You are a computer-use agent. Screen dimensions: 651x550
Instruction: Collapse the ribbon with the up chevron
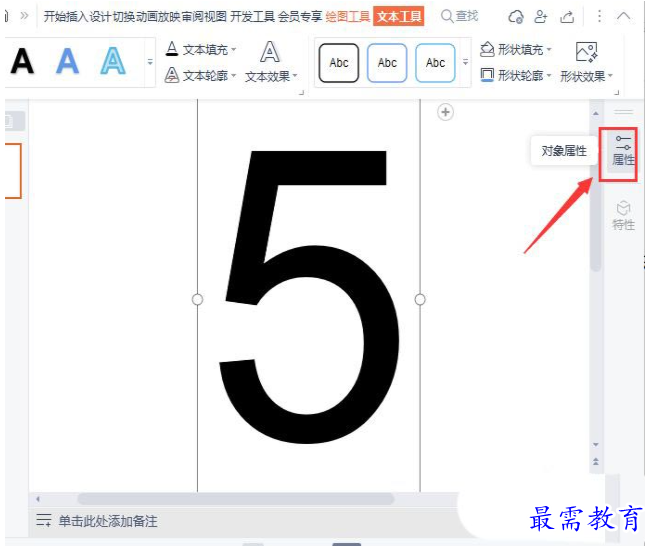[x=624, y=16]
